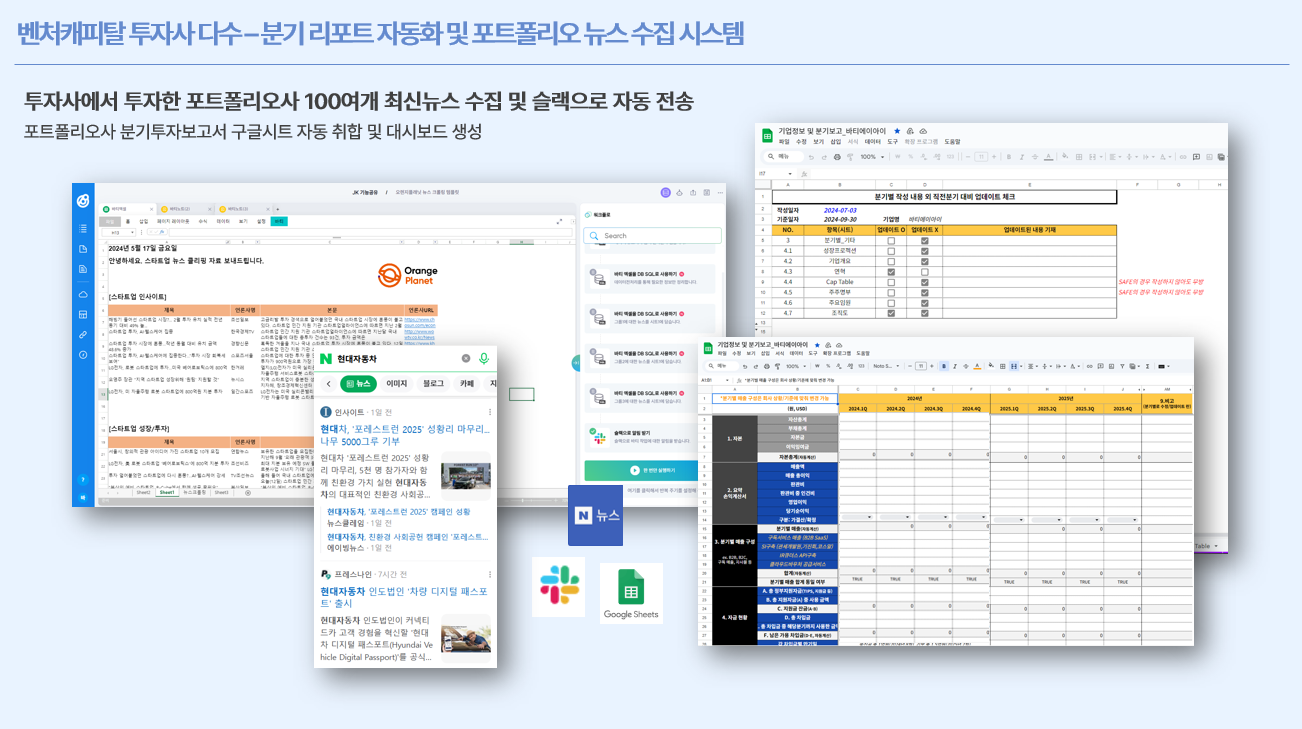Screen dimensions: 1302x729
Task: Click the help question mark in blue sidebar
Action: [x=83, y=479]
